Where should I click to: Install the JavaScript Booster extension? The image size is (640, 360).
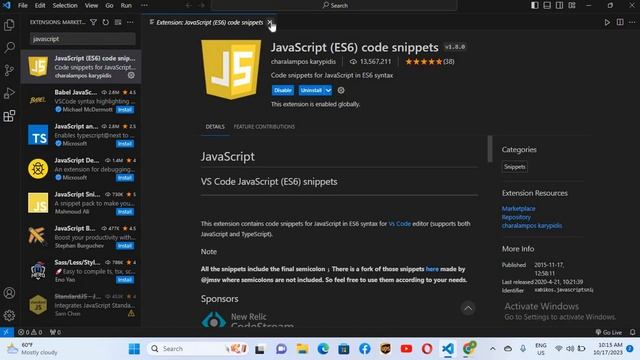(124, 246)
